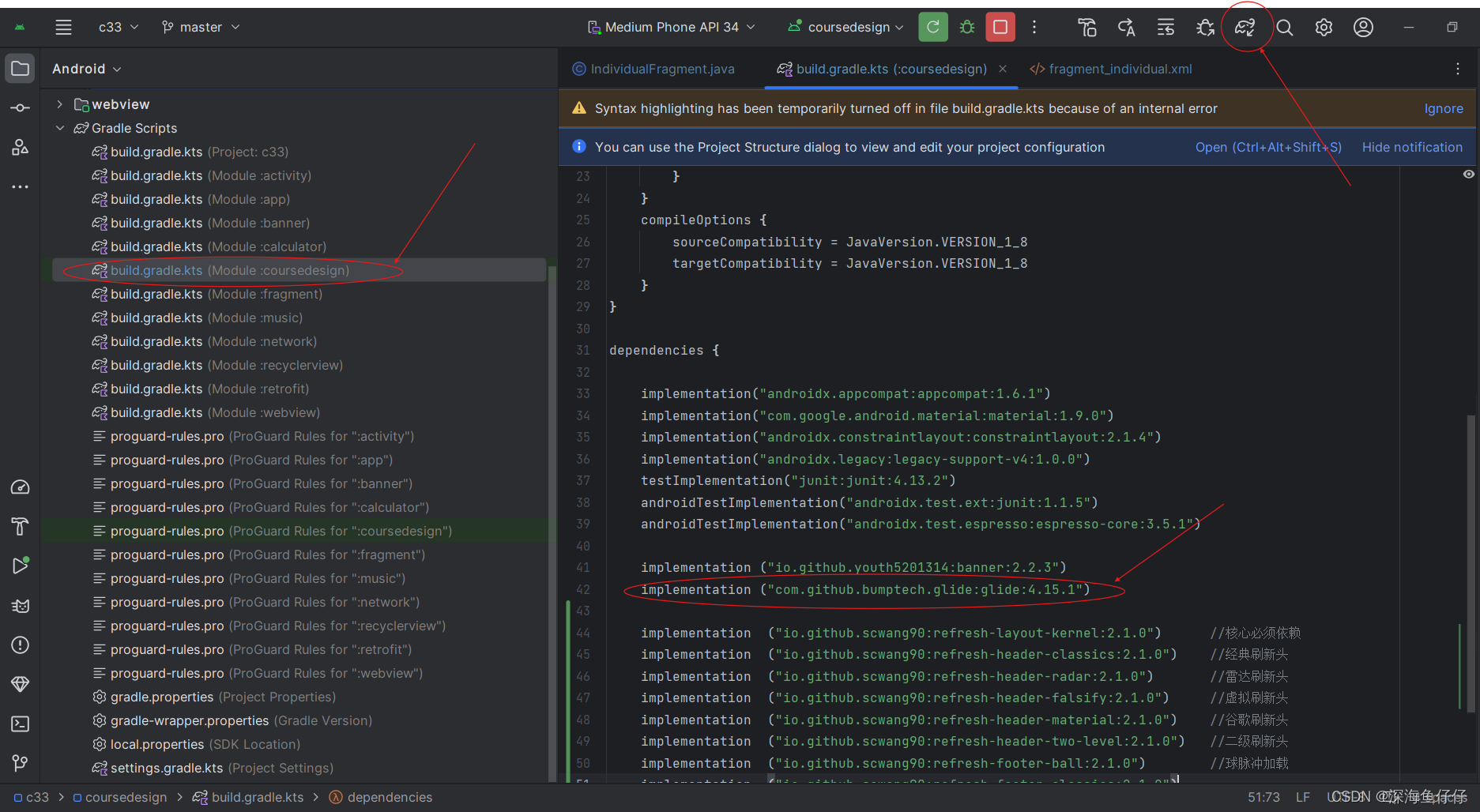Screen dimensions: 1480x812
Task: Switch to the fragment_individual.xml tab
Action: pyautogui.click(x=1110, y=69)
